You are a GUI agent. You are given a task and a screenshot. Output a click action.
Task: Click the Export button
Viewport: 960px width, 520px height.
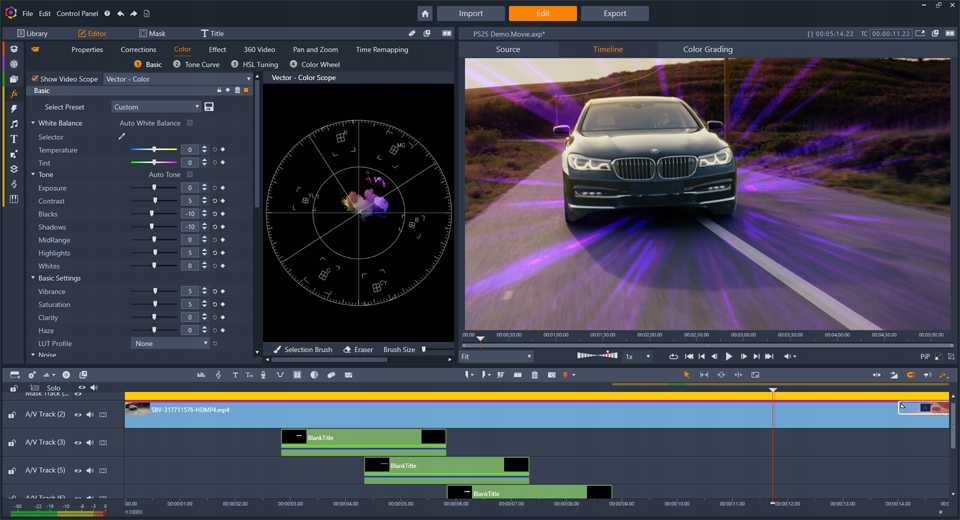[614, 13]
